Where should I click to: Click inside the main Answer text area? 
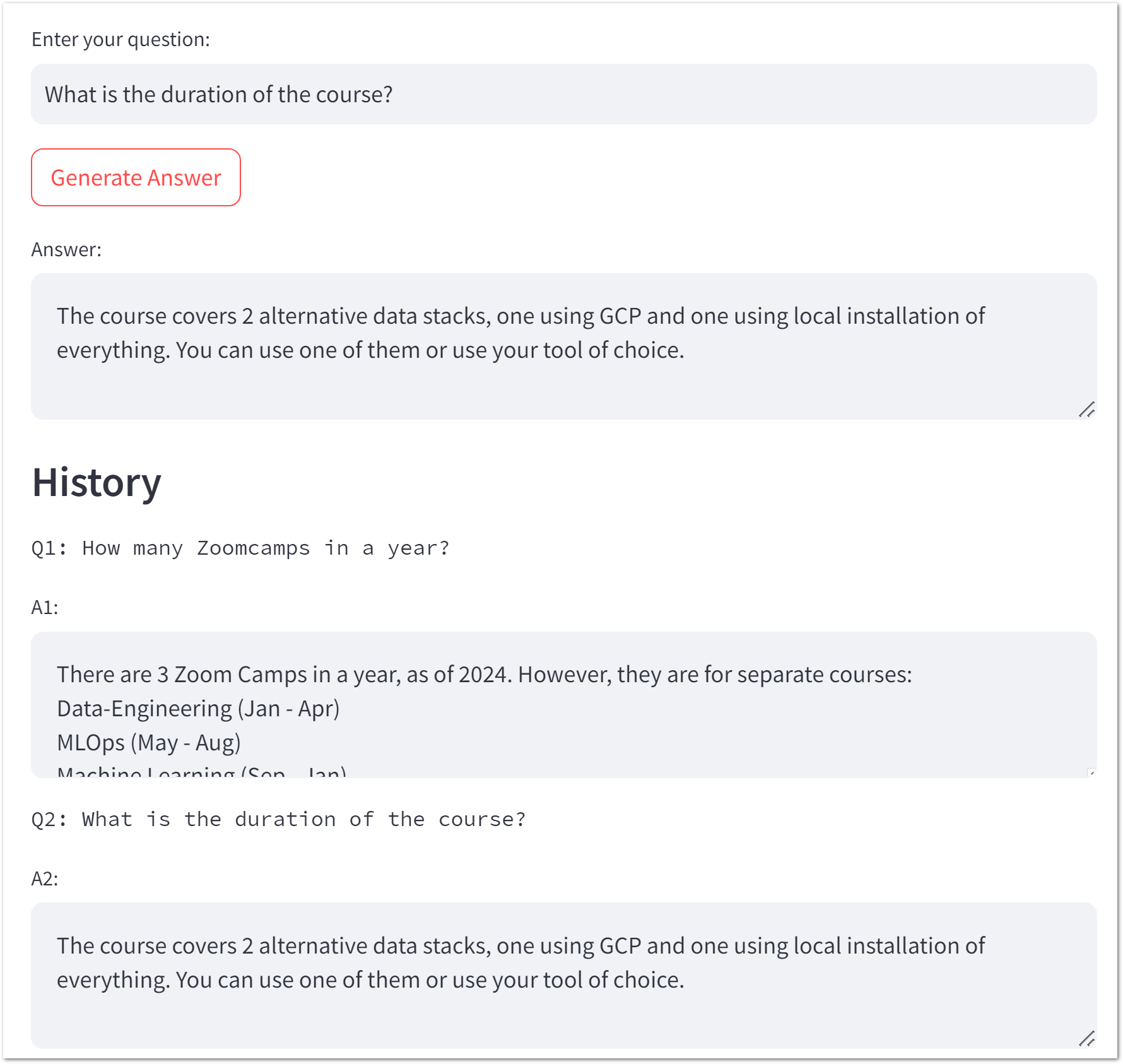(x=563, y=346)
